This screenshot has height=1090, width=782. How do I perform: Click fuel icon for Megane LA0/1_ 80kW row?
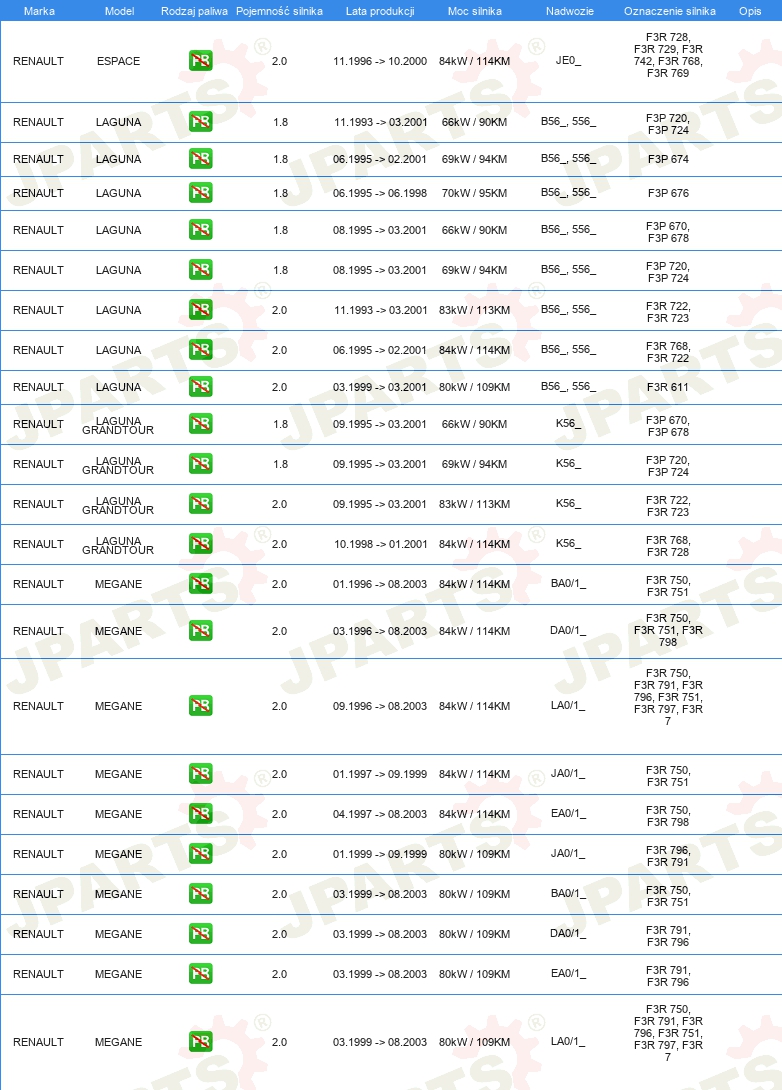200,1042
